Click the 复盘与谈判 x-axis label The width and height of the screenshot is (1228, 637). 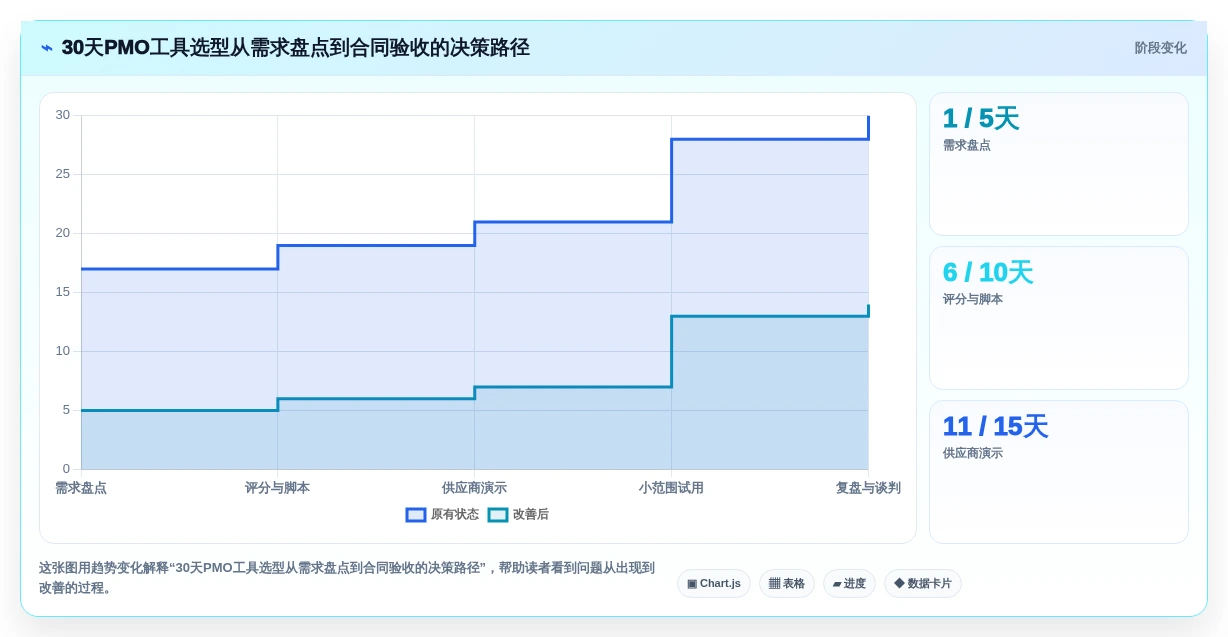pos(868,488)
